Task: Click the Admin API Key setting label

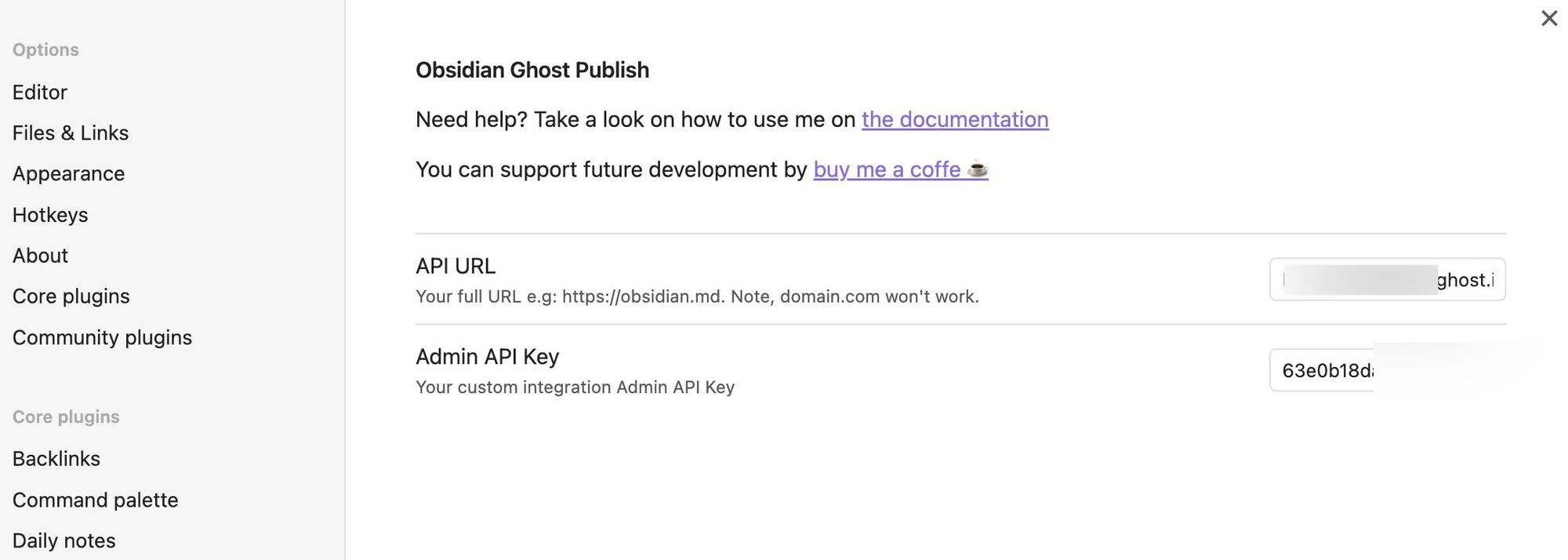Action: point(487,357)
